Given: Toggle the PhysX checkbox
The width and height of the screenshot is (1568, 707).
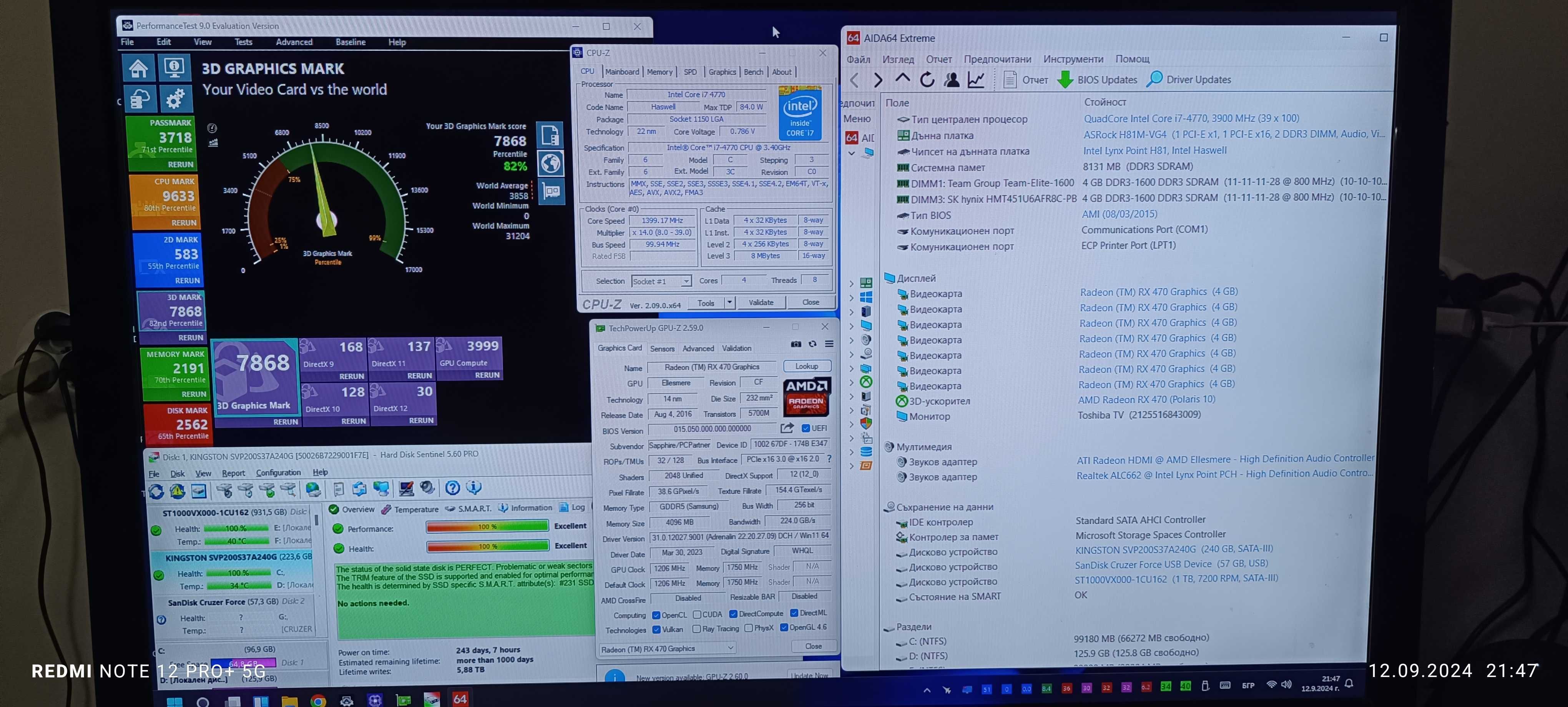Looking at the screenshot, I should (748, 628).
